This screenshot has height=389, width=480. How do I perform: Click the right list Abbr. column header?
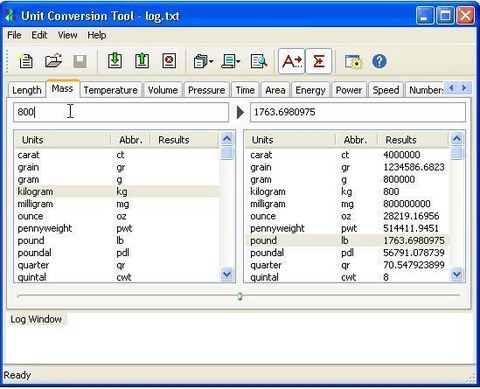(x=356, y=140)
